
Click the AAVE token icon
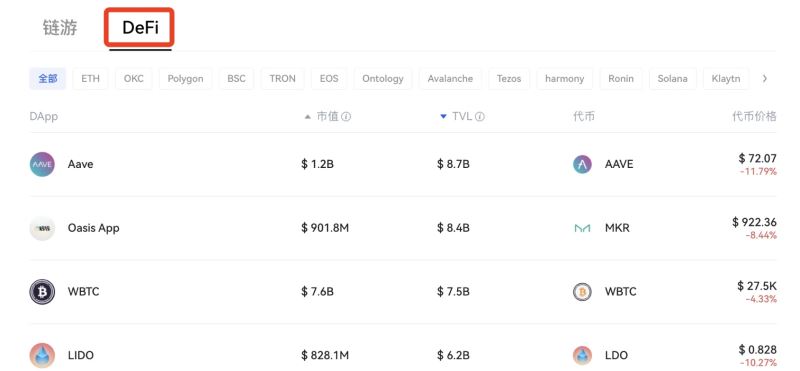click(x=582, y=164)
